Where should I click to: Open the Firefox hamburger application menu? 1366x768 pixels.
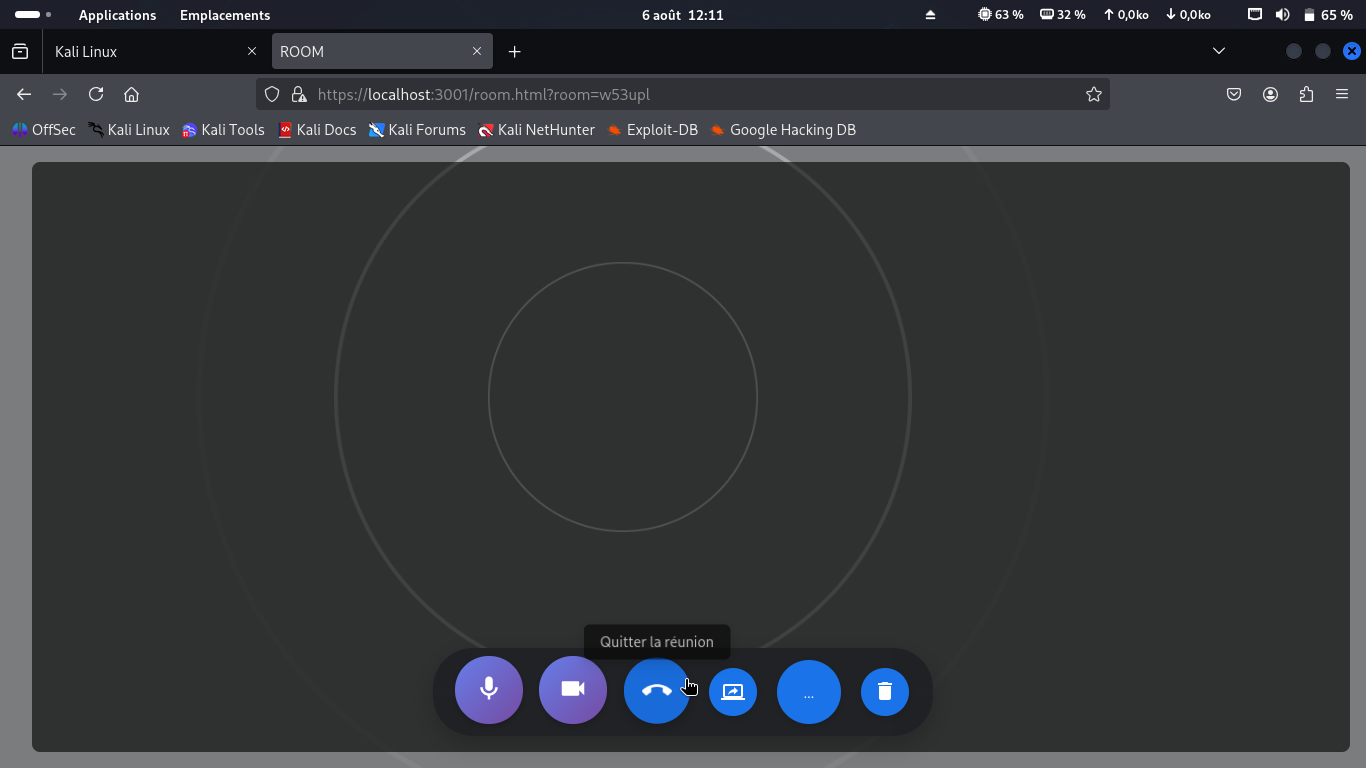coord(1342,94)
